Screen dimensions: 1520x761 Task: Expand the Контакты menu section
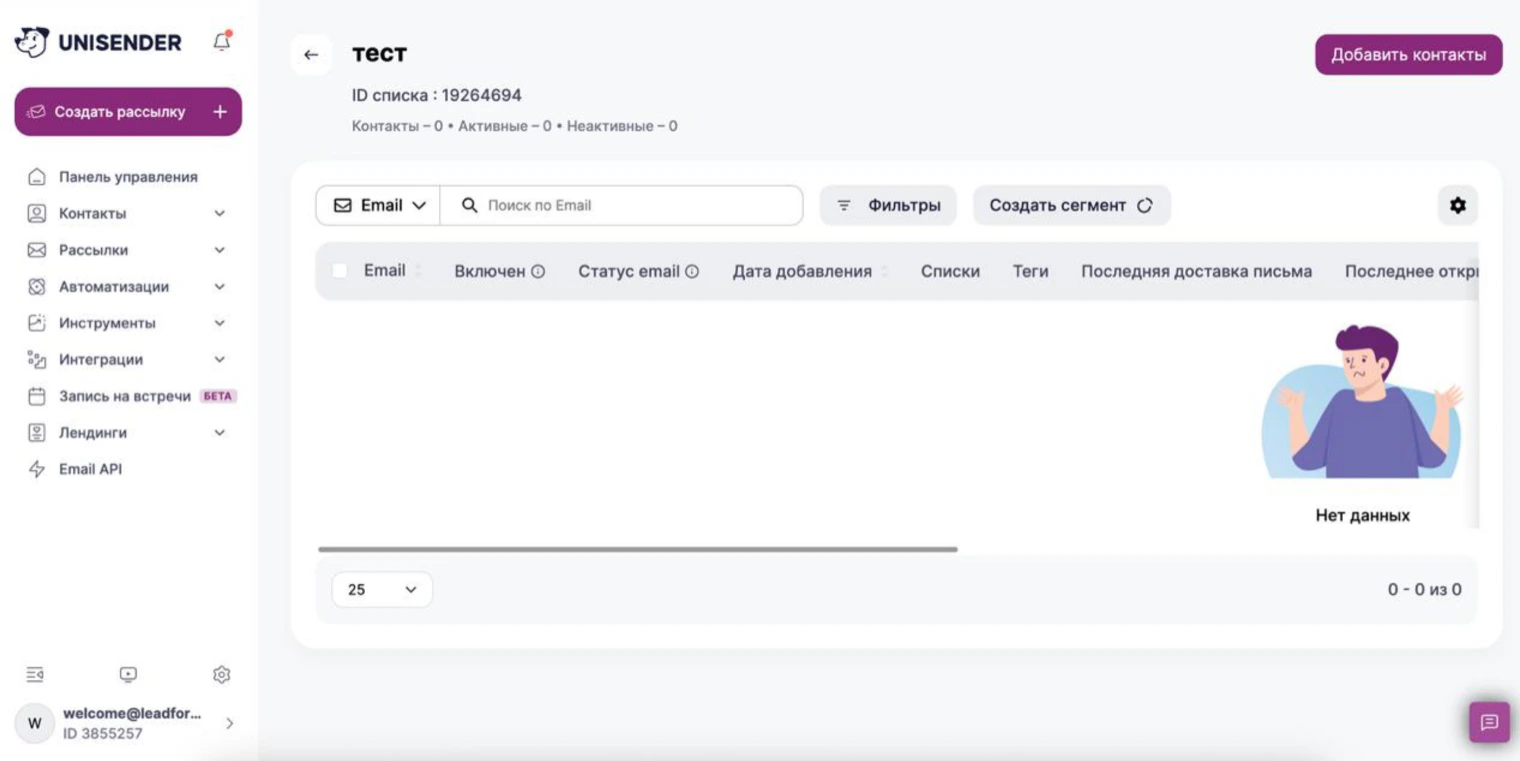[220, 214]
